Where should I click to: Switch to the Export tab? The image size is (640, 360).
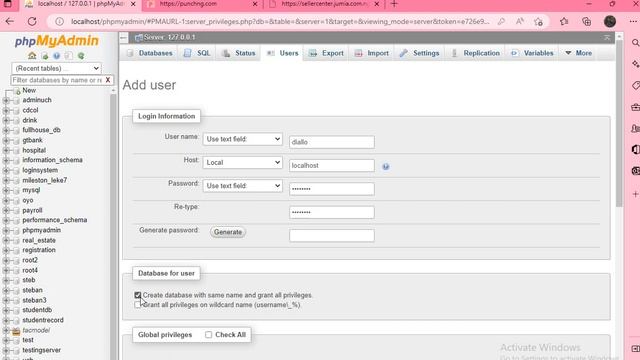click(x=327, y=53)
